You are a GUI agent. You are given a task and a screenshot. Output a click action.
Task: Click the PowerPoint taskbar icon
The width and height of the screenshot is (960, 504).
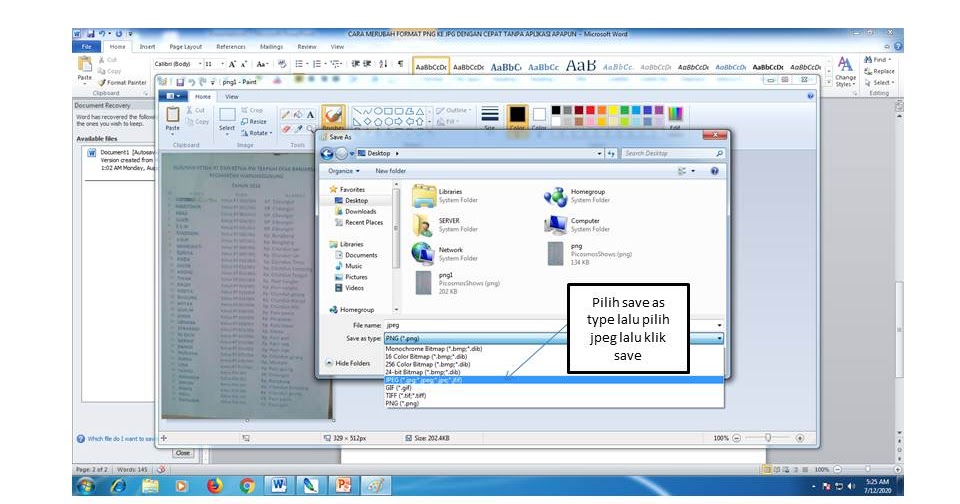click(x=343, y=486)
